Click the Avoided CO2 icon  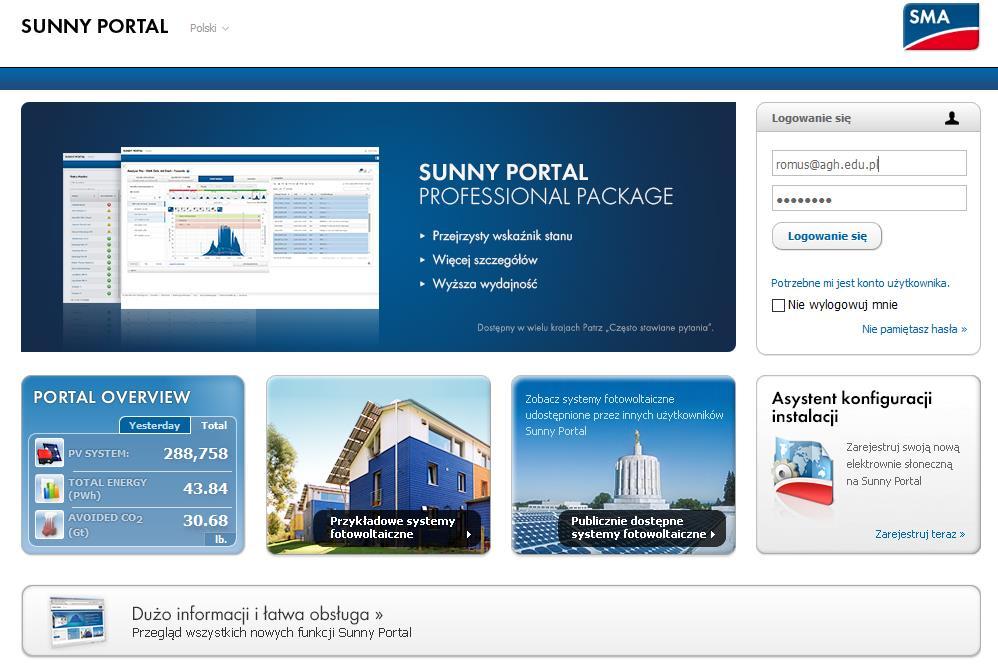pos(49,524)
